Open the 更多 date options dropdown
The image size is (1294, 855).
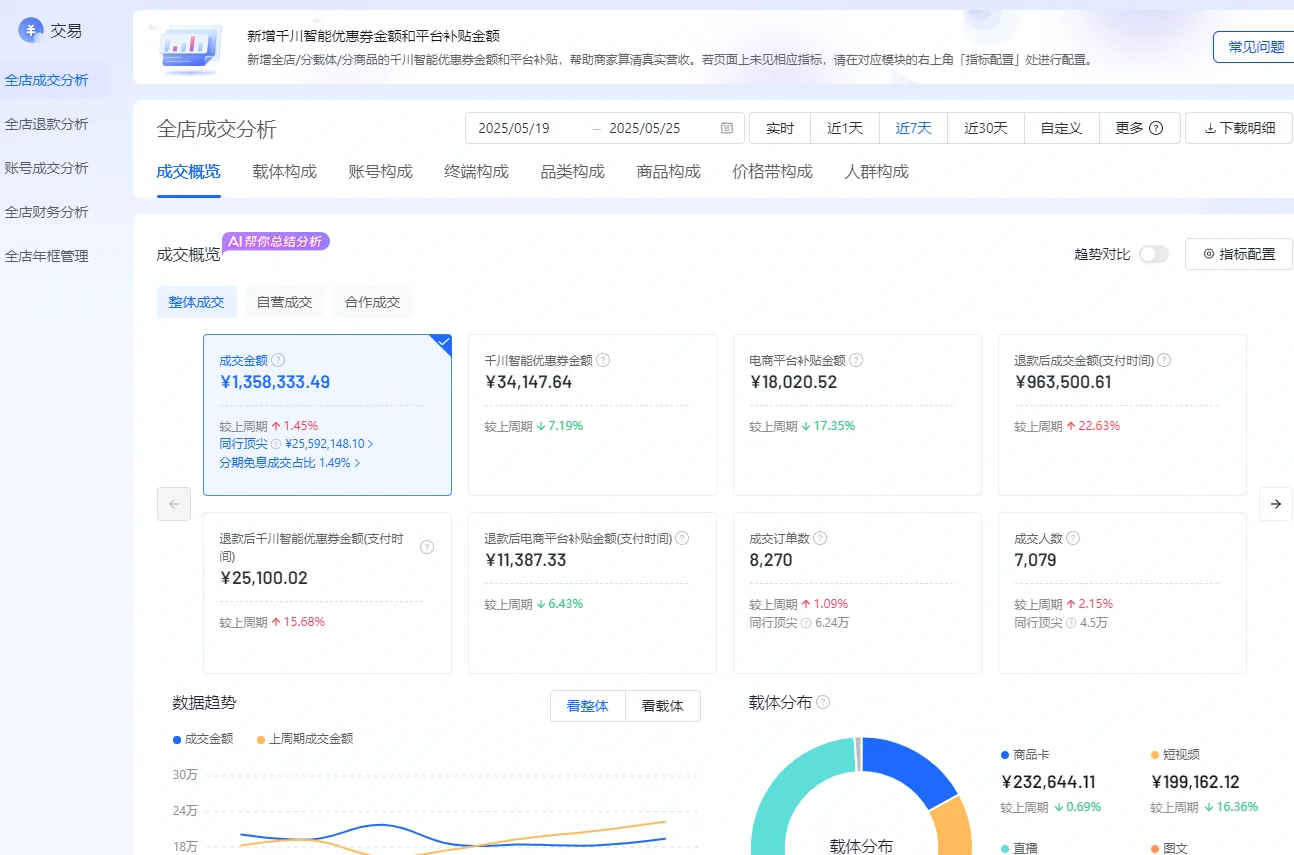coord(1139,128)
